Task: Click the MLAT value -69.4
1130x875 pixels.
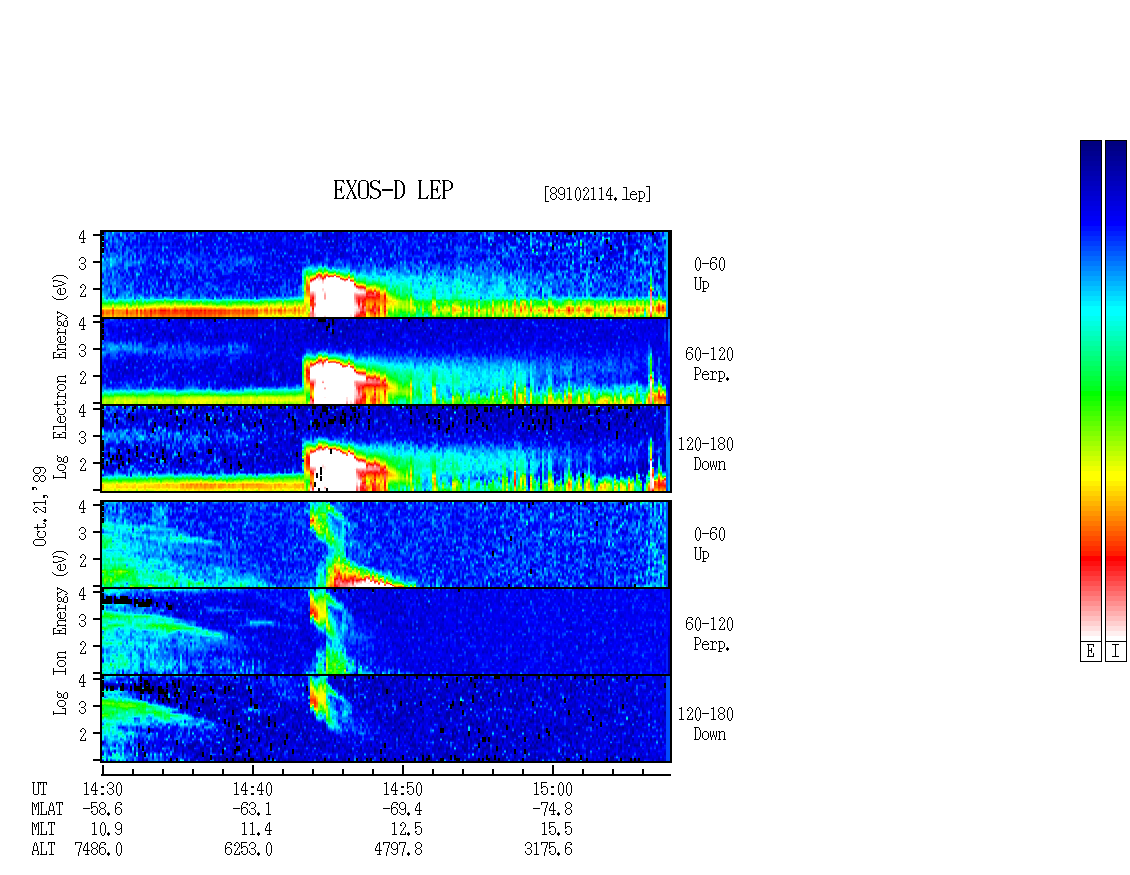Action: [401, 809]
